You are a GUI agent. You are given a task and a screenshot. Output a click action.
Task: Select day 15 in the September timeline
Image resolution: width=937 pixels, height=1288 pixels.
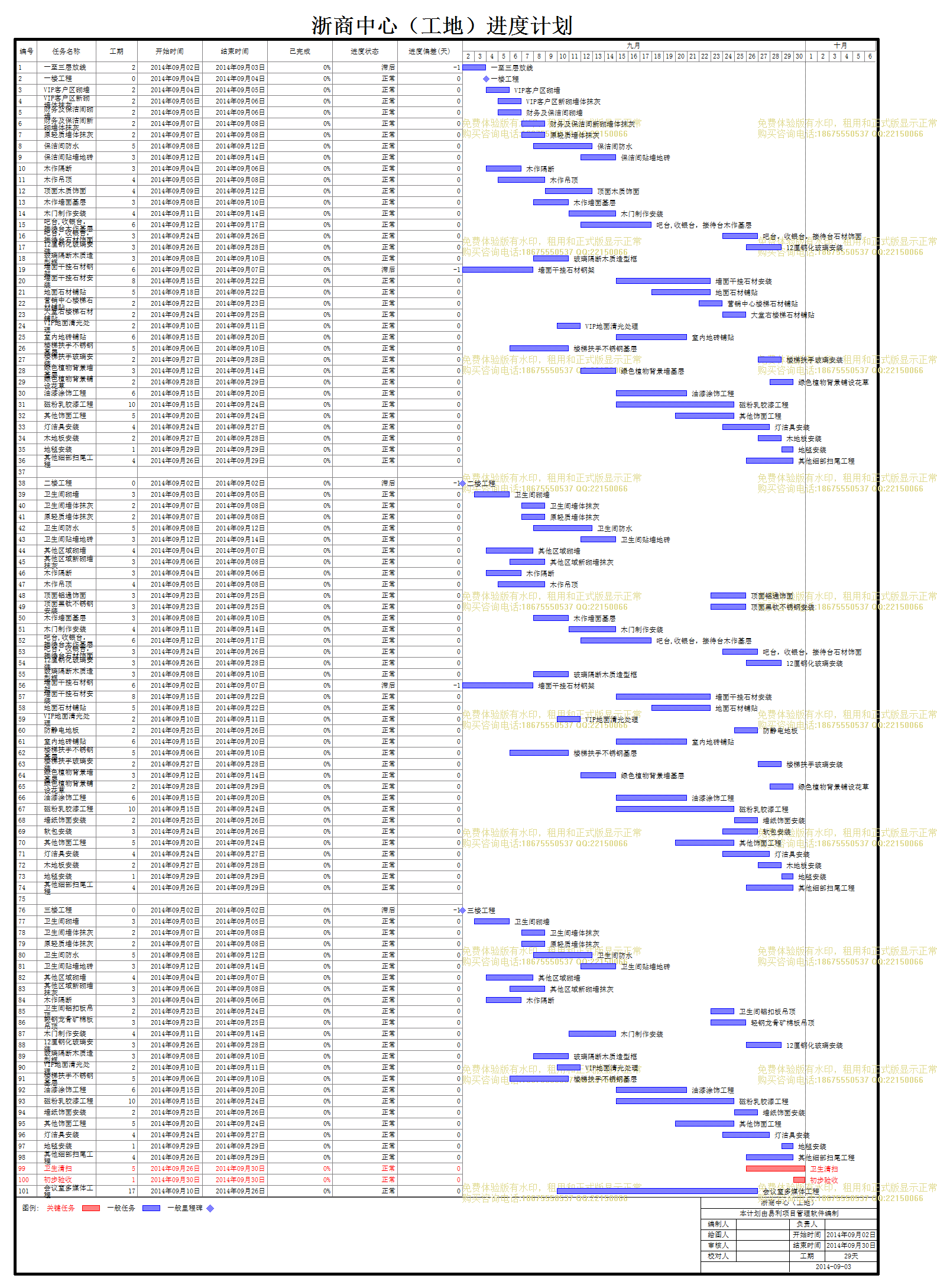(622, 57)
